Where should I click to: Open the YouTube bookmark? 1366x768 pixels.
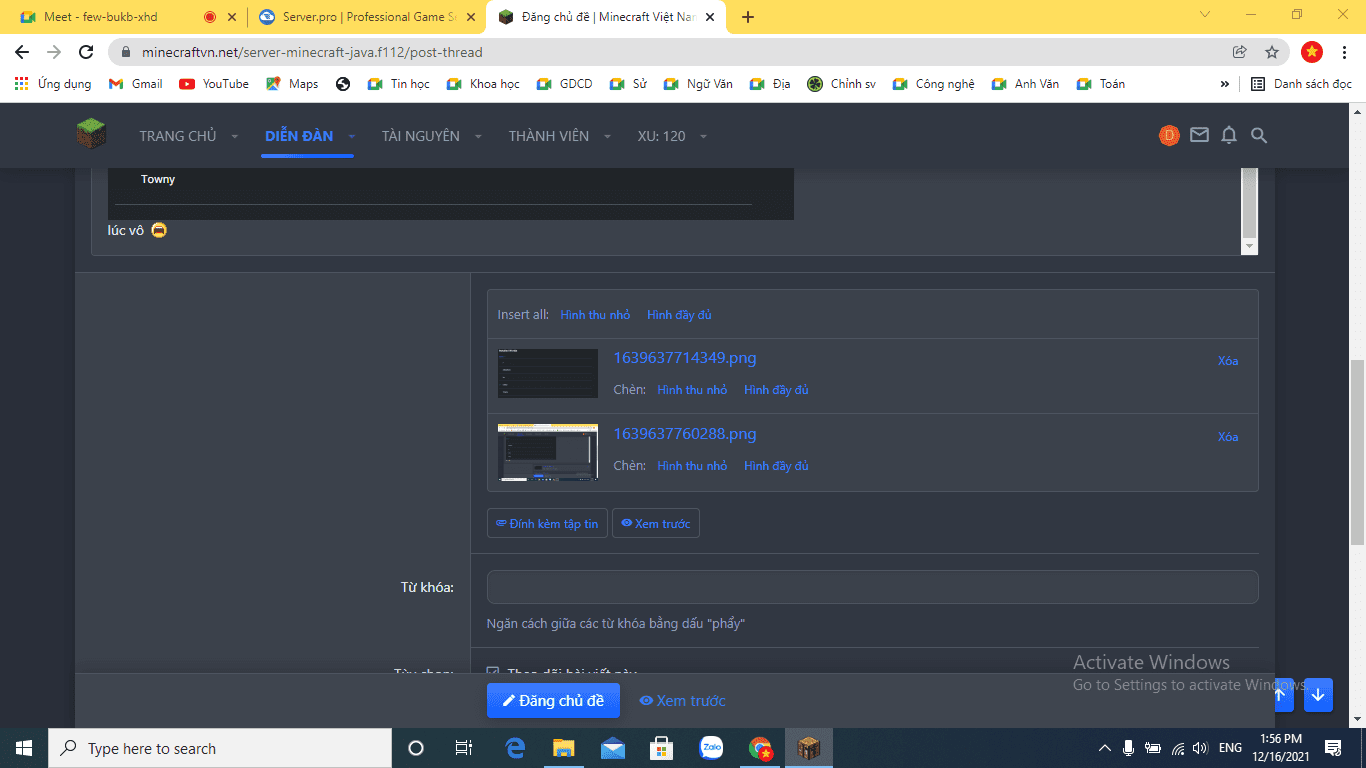(x=214, y=84)
